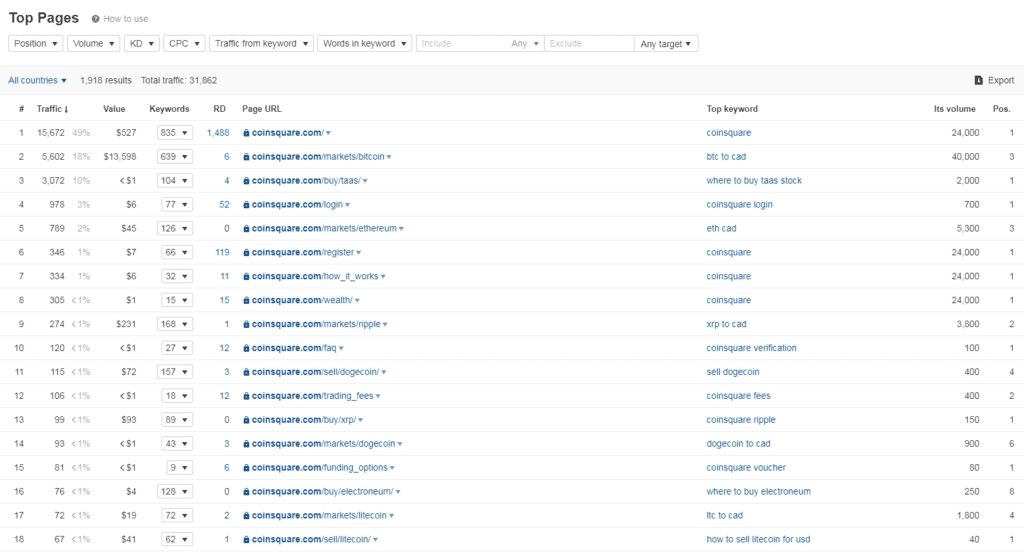Click the 'coinsquare login' keyword
This screenshot has width=1024, height=554.
point(739,204)
